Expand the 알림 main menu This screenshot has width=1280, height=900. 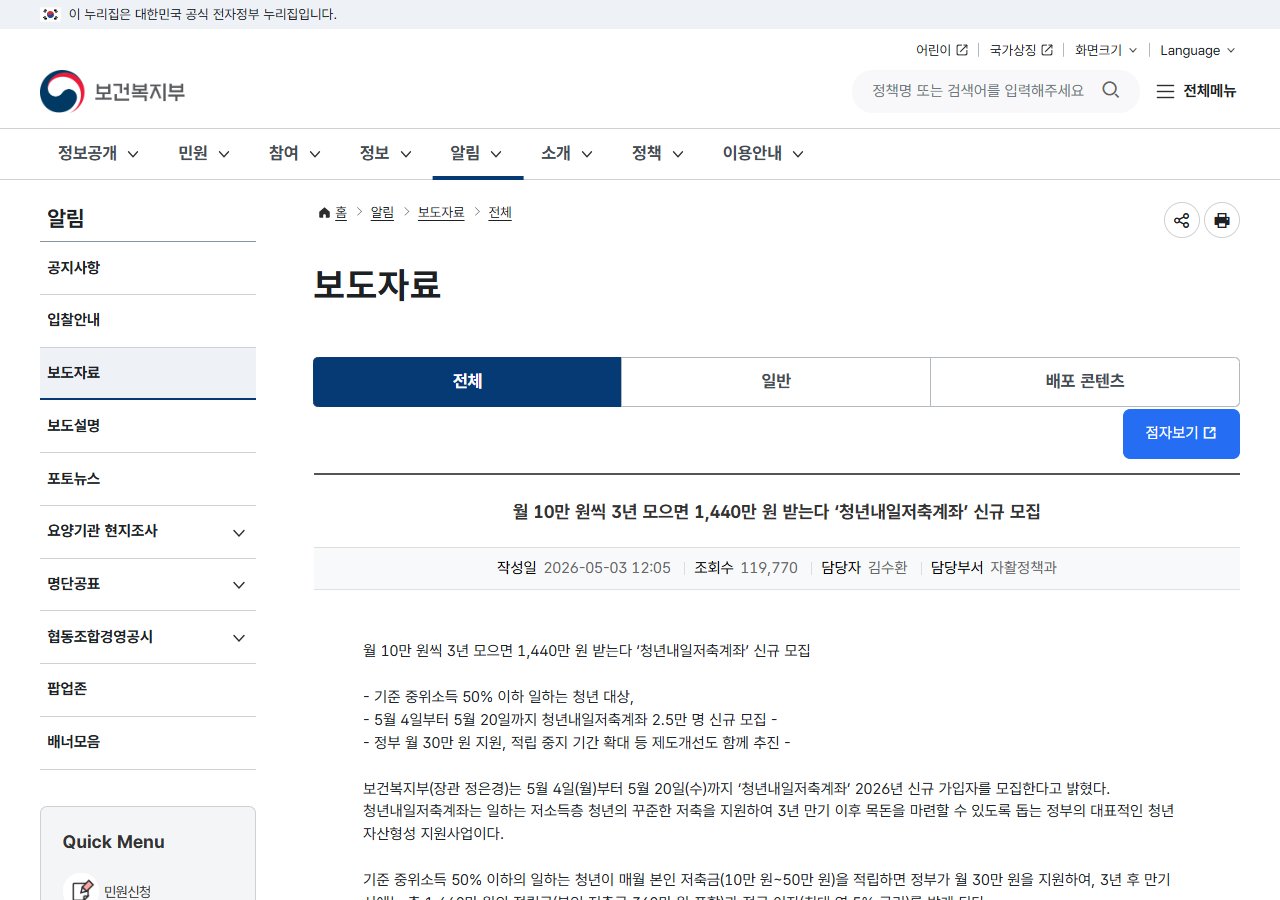[x=476, y=153]
